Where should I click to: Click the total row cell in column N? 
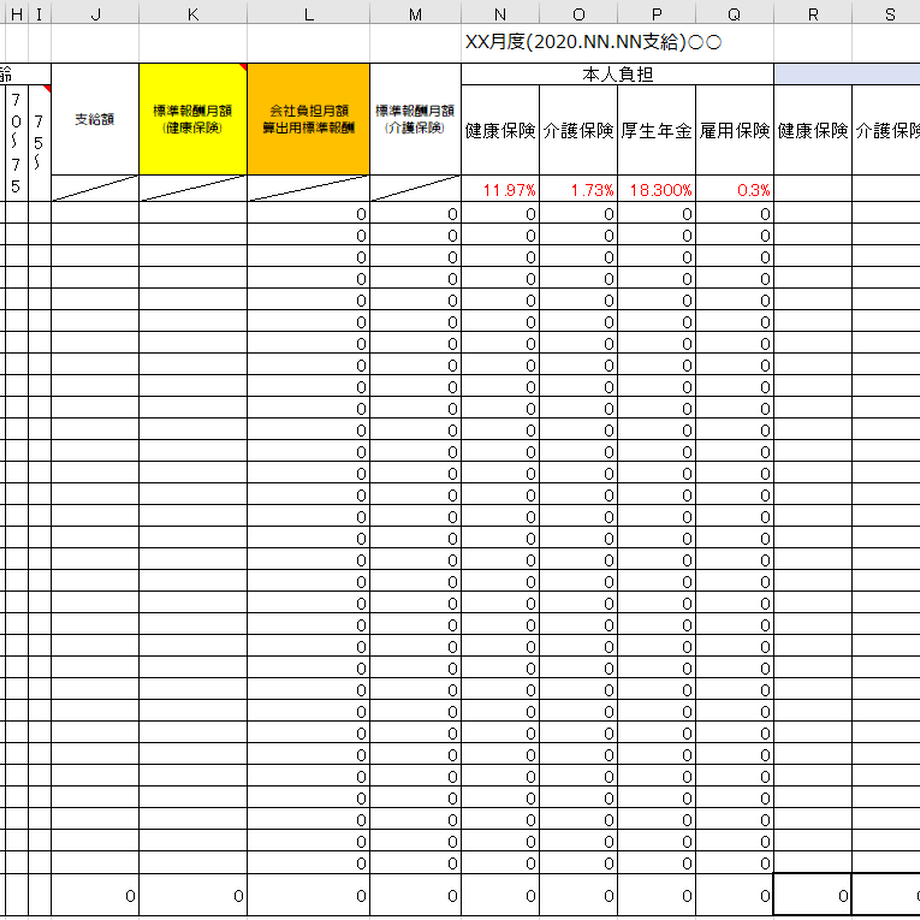coord(500,895)
